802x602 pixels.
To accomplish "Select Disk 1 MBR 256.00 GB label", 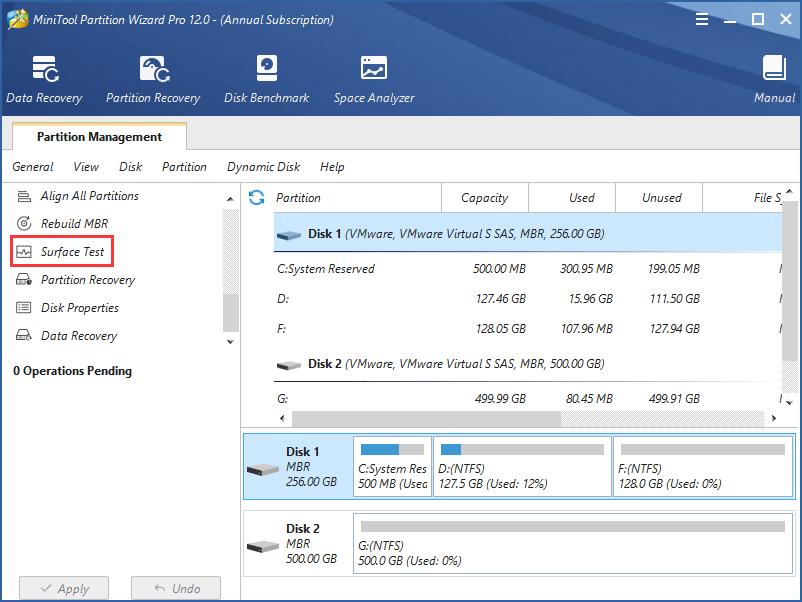I will (x=311, y=466).
